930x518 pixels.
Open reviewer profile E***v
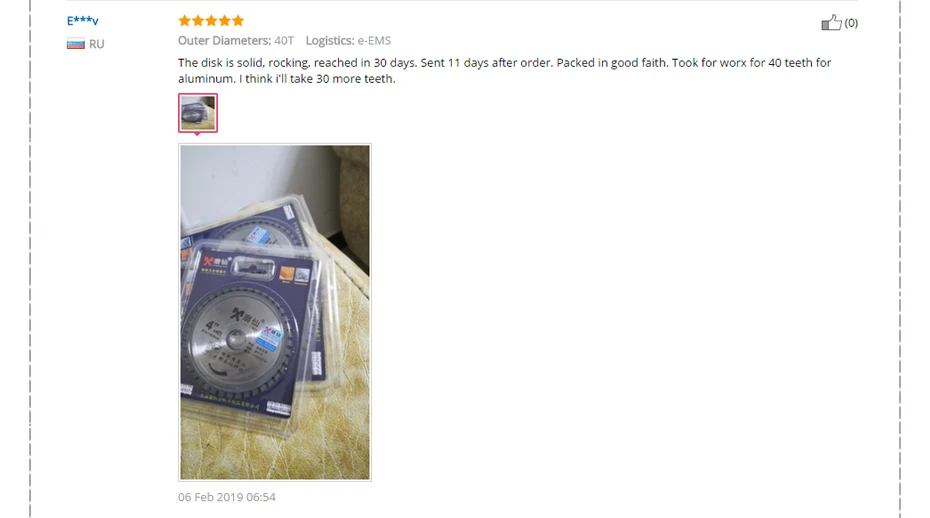(82, 21)
